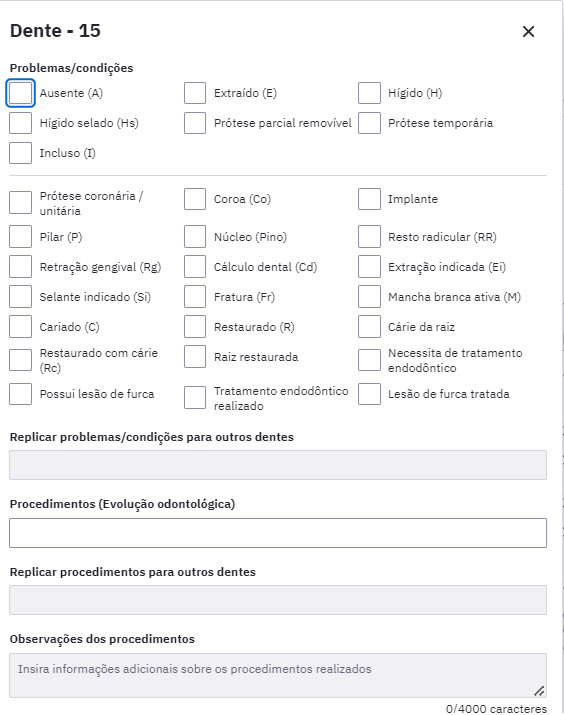Enable Fratura (Fr) checkbox
The height and width of the screenshot is (715, 564).
[195, 297]
